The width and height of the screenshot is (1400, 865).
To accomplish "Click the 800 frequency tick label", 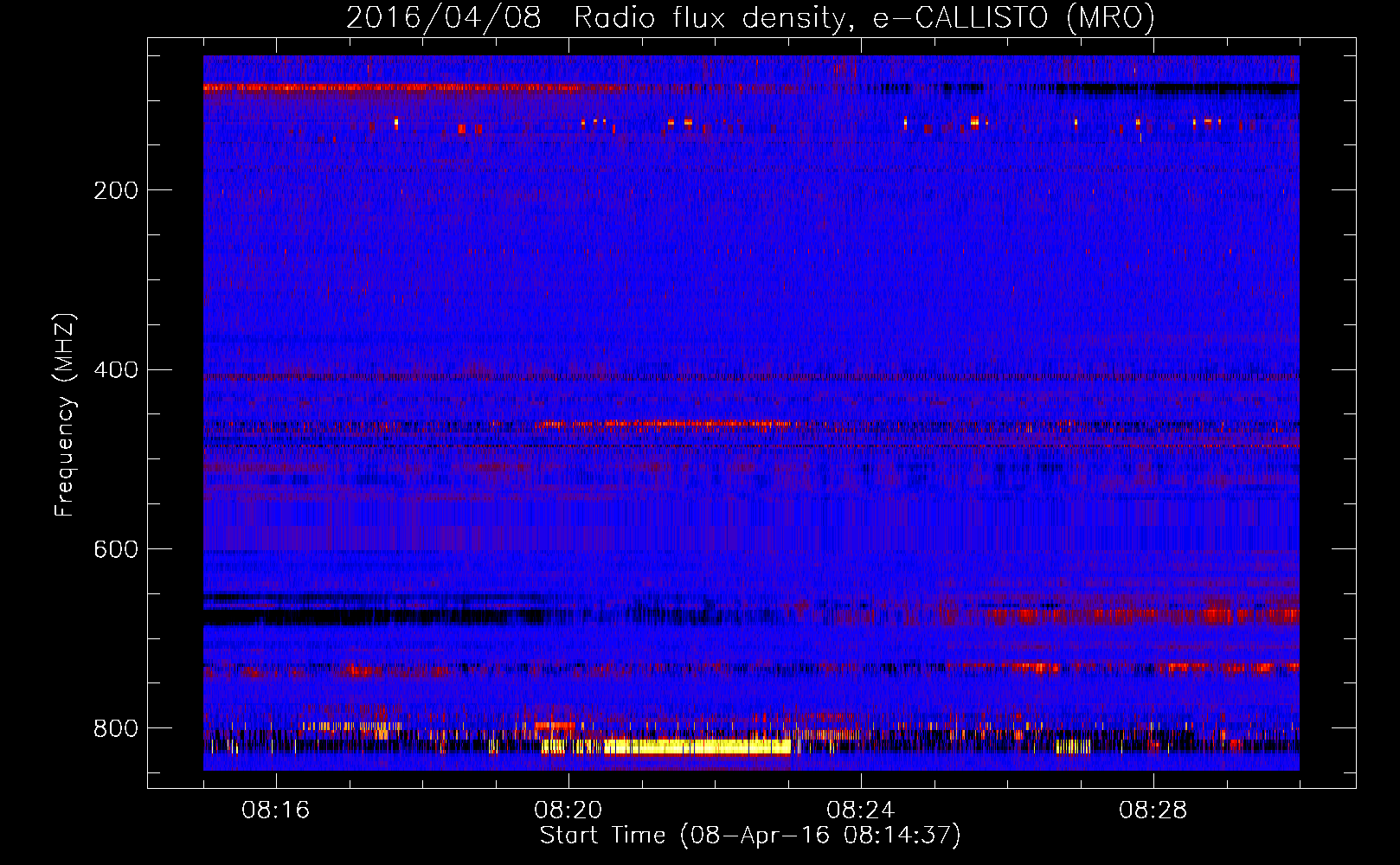I will pos(116,728).
